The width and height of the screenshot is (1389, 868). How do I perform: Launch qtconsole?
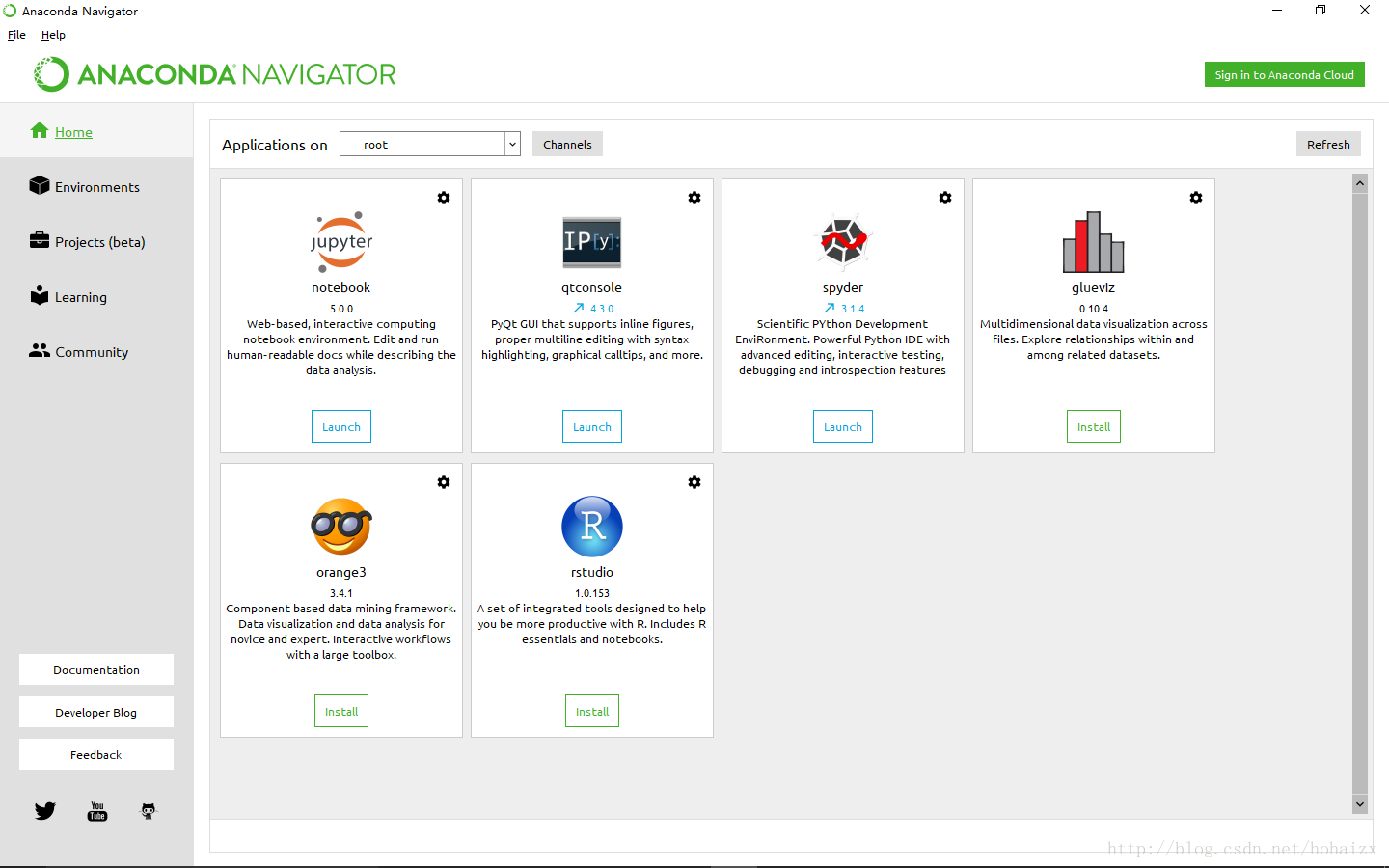point(592,426)
